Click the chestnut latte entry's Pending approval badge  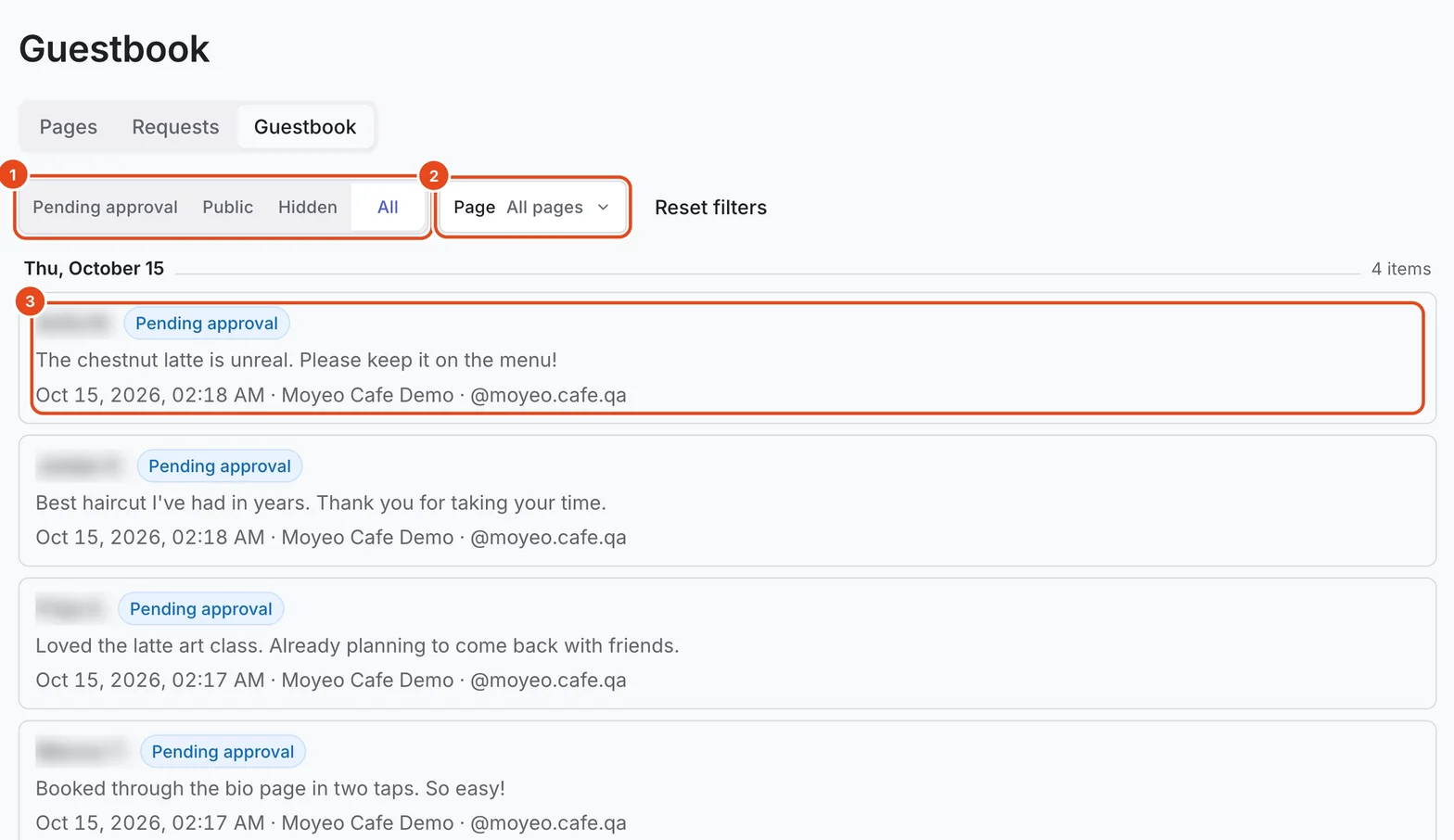click(x=207, y=324)
